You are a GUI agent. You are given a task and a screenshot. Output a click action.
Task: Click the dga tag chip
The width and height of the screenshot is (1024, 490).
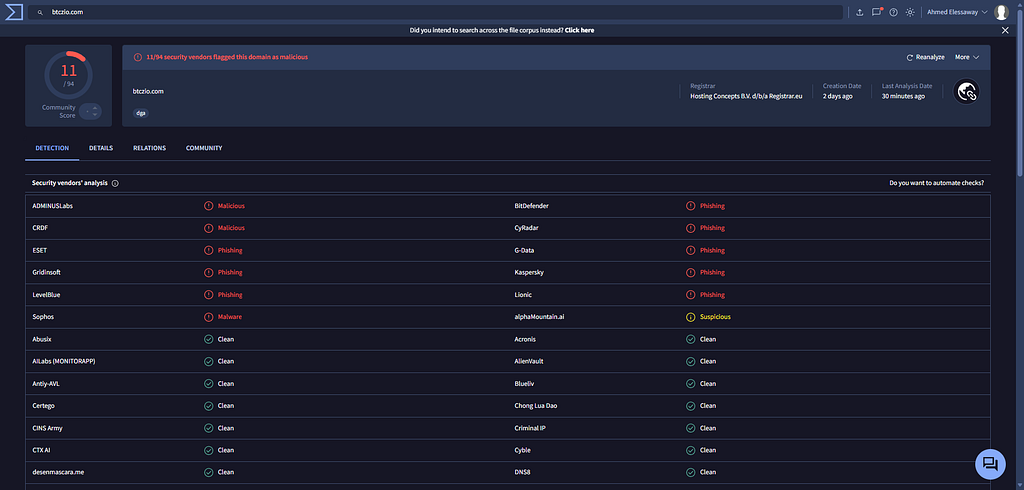click(140, 113)
